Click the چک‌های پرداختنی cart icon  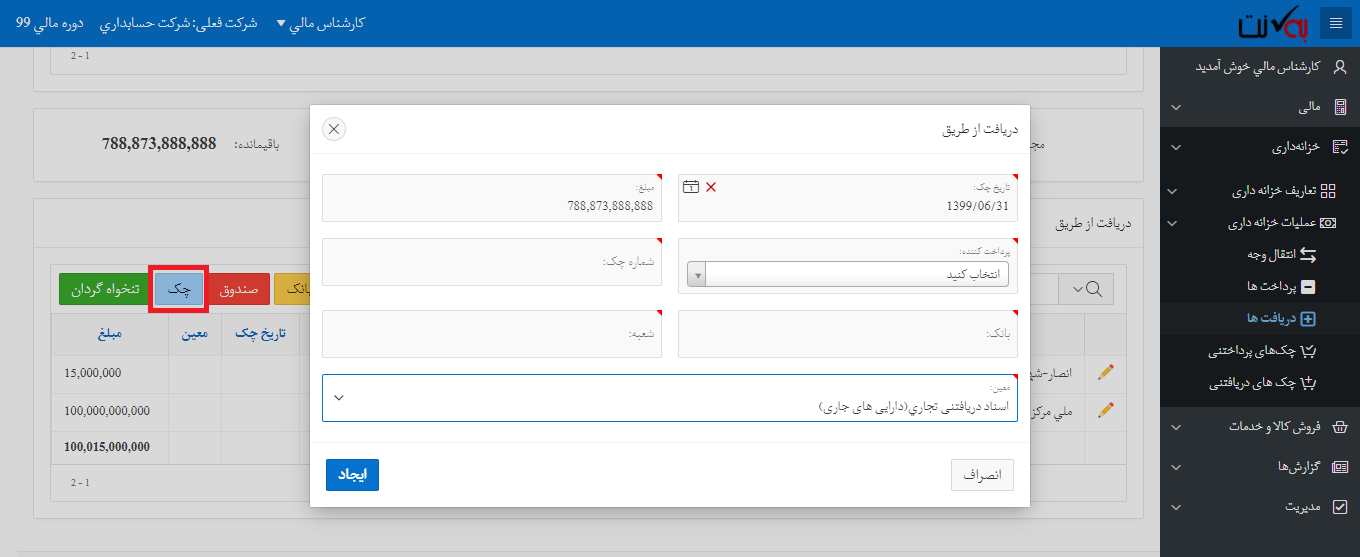click(x=1307, y=351)
